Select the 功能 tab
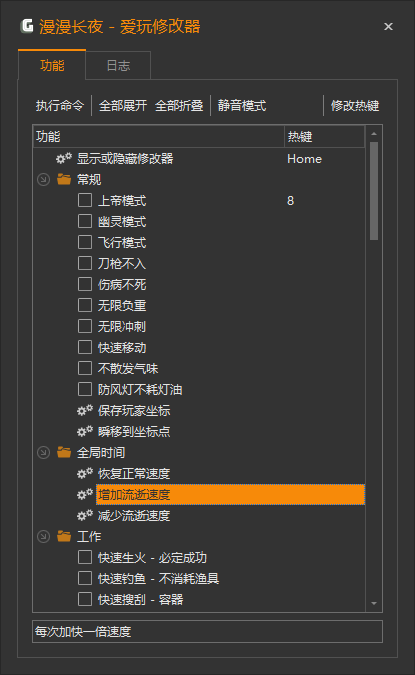415x675 pixels. (x=52, y=65)
